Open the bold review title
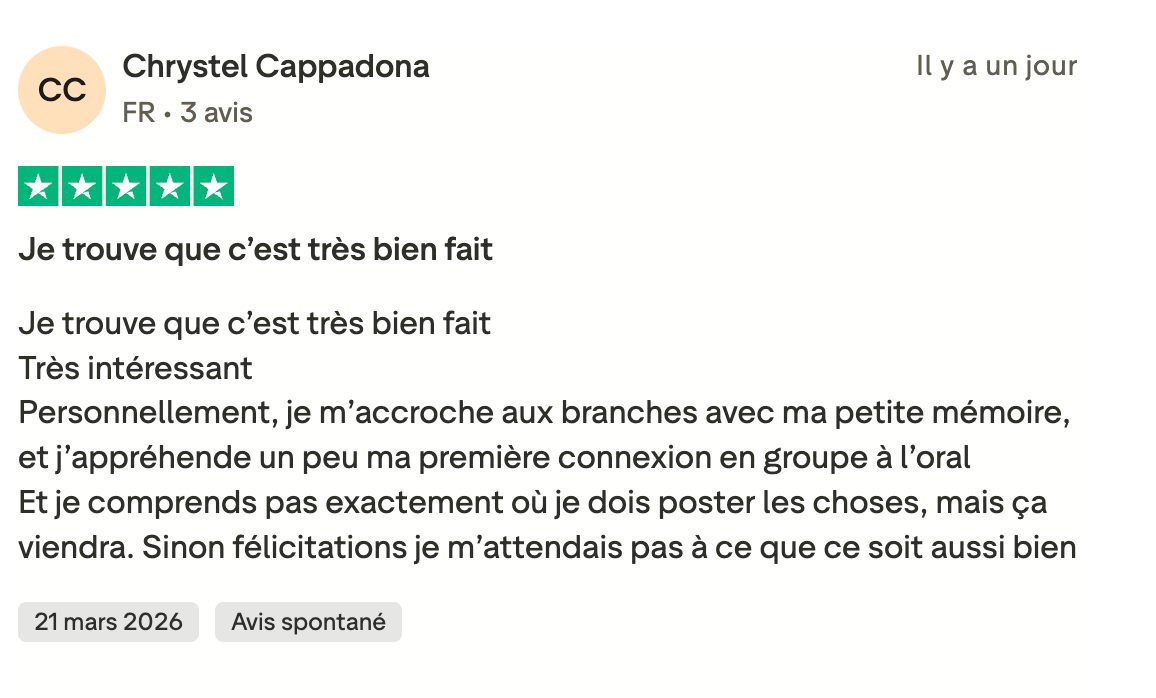The image size is (1156, 698). coord(256,249)
